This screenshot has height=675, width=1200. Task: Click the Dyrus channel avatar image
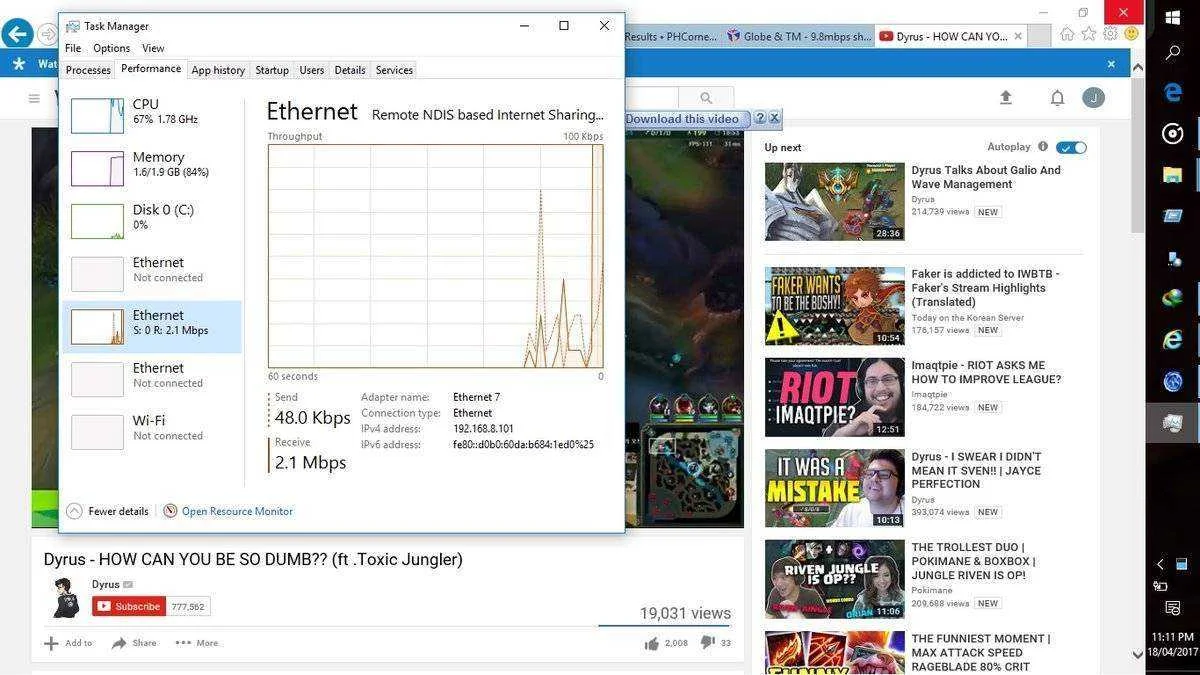click(67, 598)
